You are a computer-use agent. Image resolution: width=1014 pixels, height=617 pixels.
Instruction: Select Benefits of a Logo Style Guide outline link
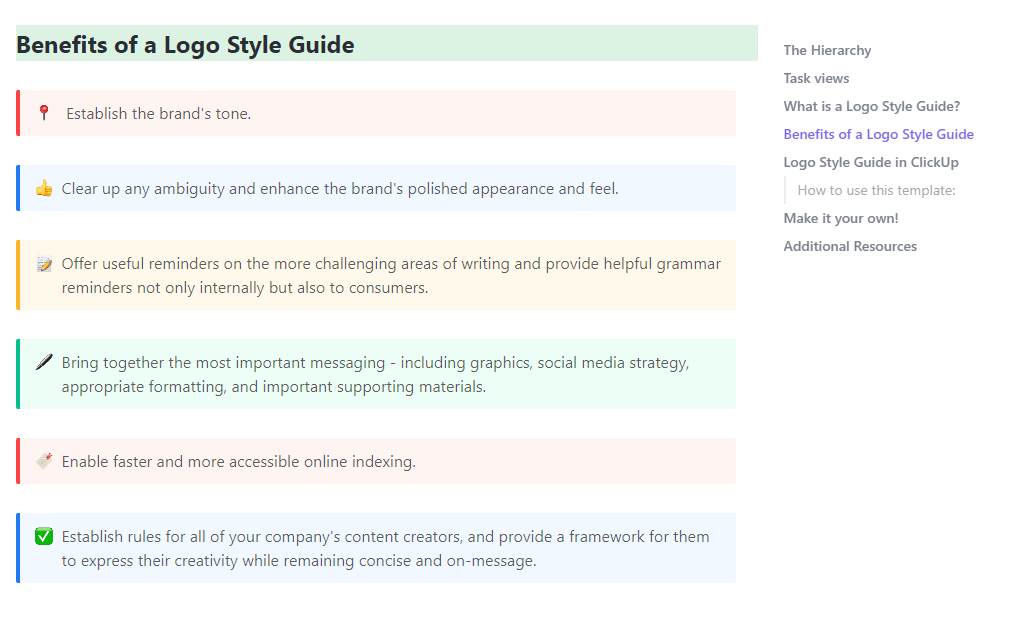point(878,134)
